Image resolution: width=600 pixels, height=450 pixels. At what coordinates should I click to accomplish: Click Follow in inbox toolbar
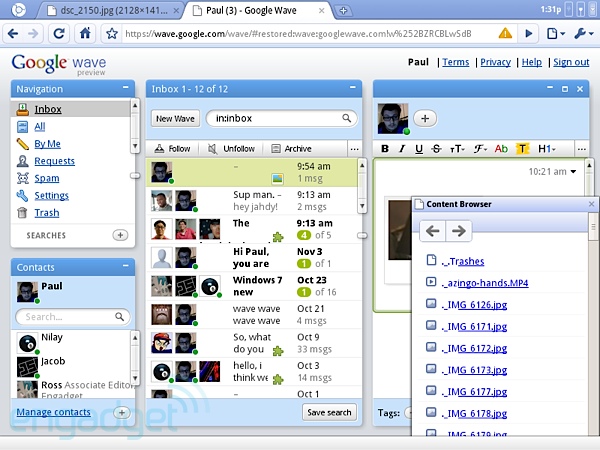point(172,148)
